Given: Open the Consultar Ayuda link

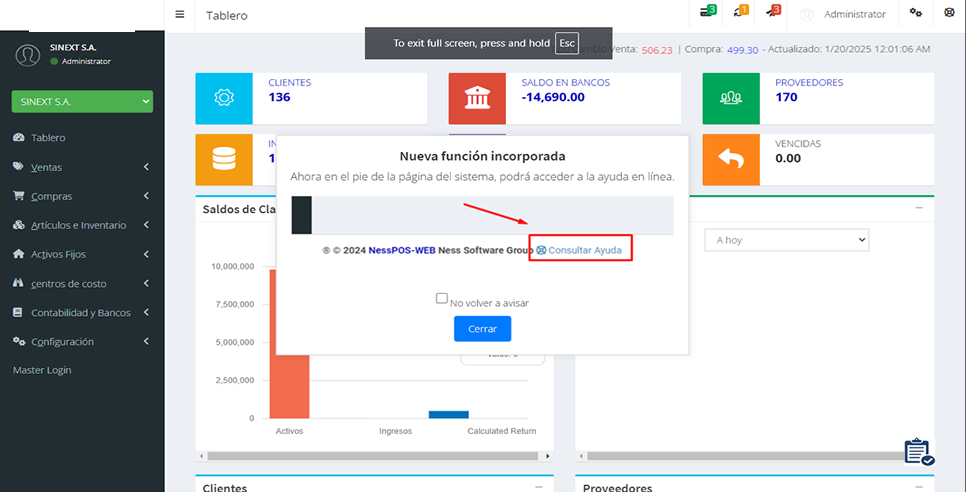Looking at the screenshot, I should pyautogui.click(x=584, y=250).
